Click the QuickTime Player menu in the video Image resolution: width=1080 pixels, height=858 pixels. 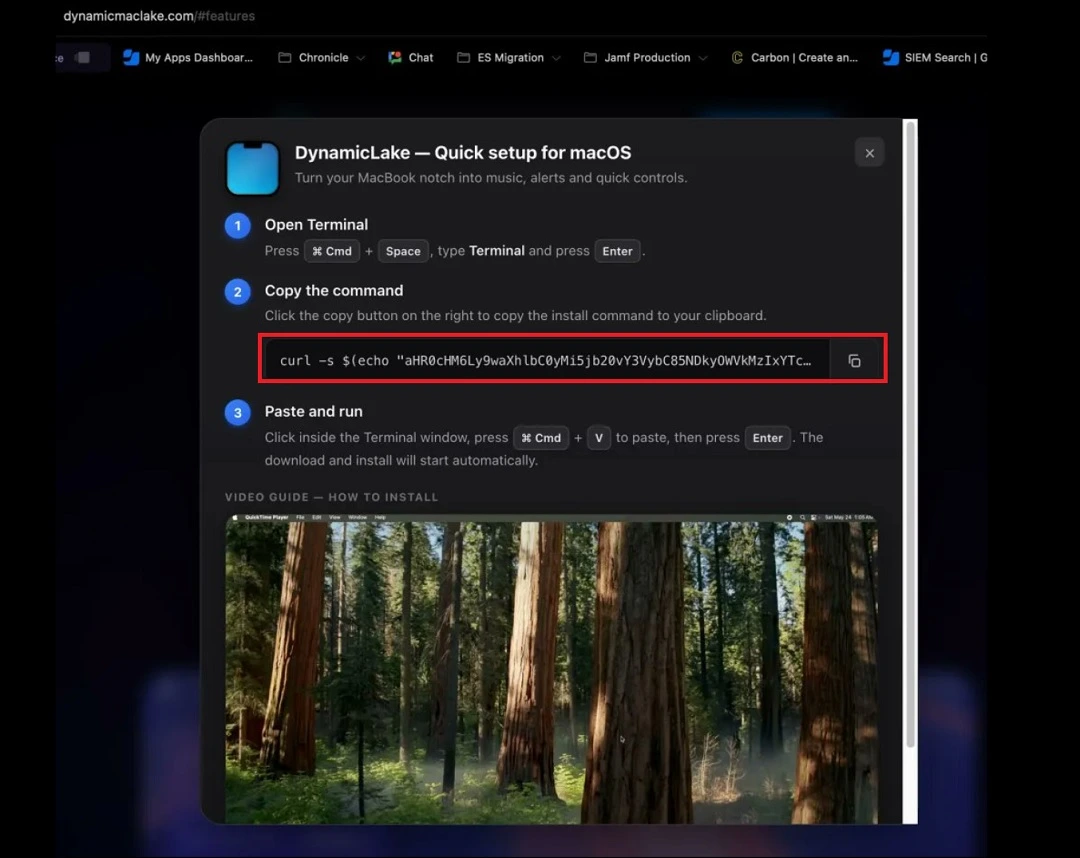(267, 517)
